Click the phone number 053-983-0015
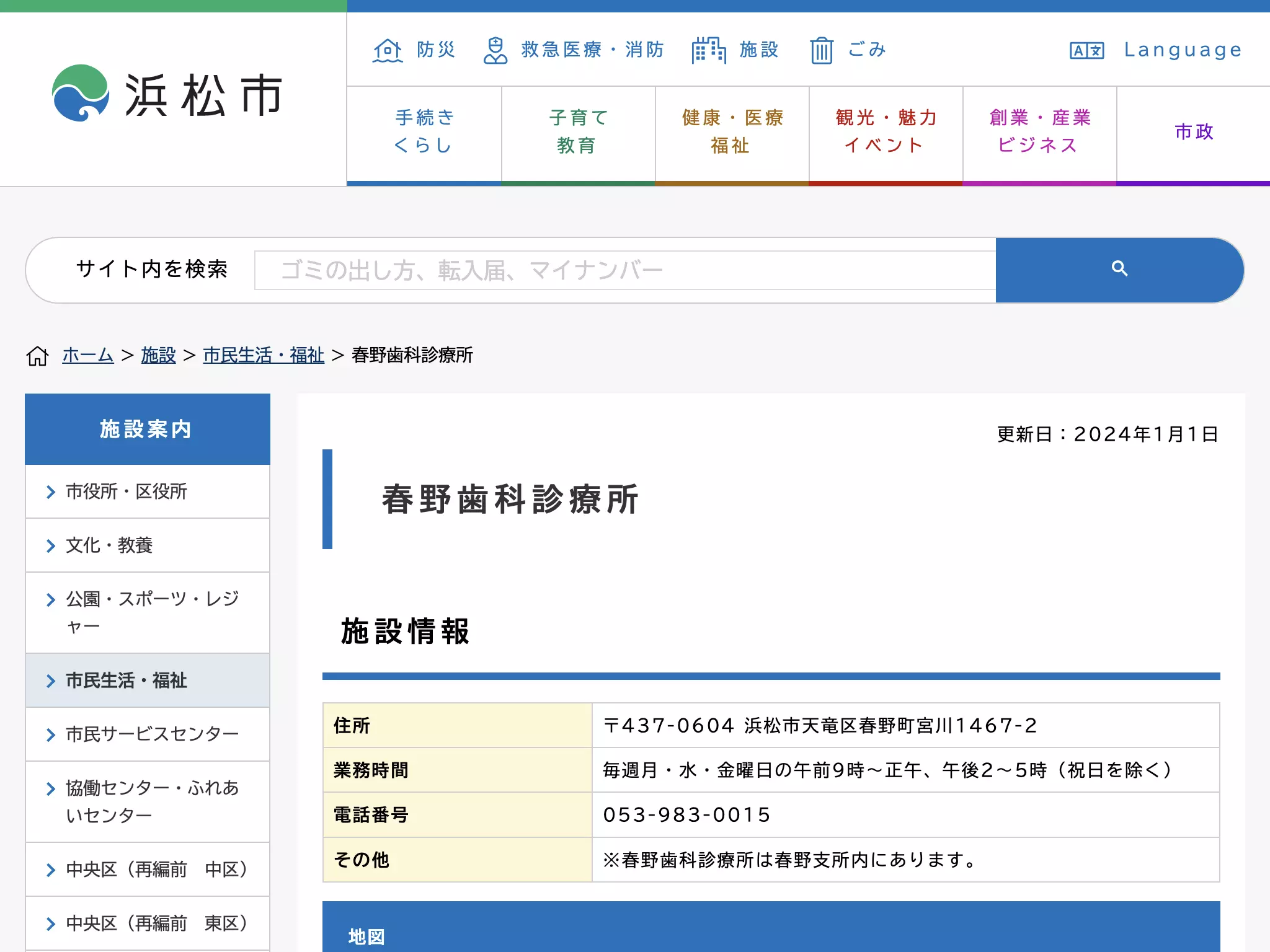Image resolution: width=1270 pixels, height=952 pixels. 687,815
